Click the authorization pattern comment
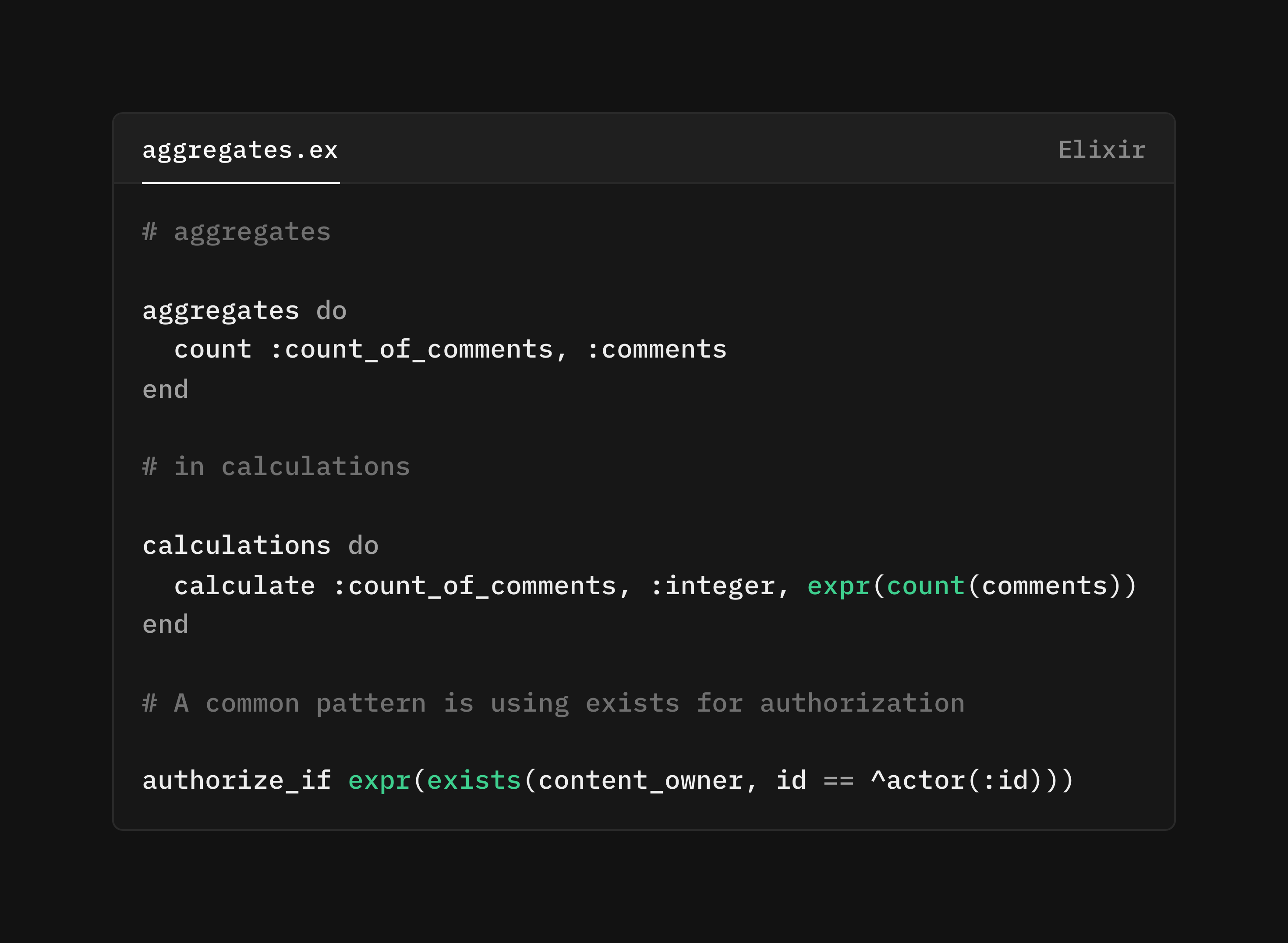 (x=554, y=703)
